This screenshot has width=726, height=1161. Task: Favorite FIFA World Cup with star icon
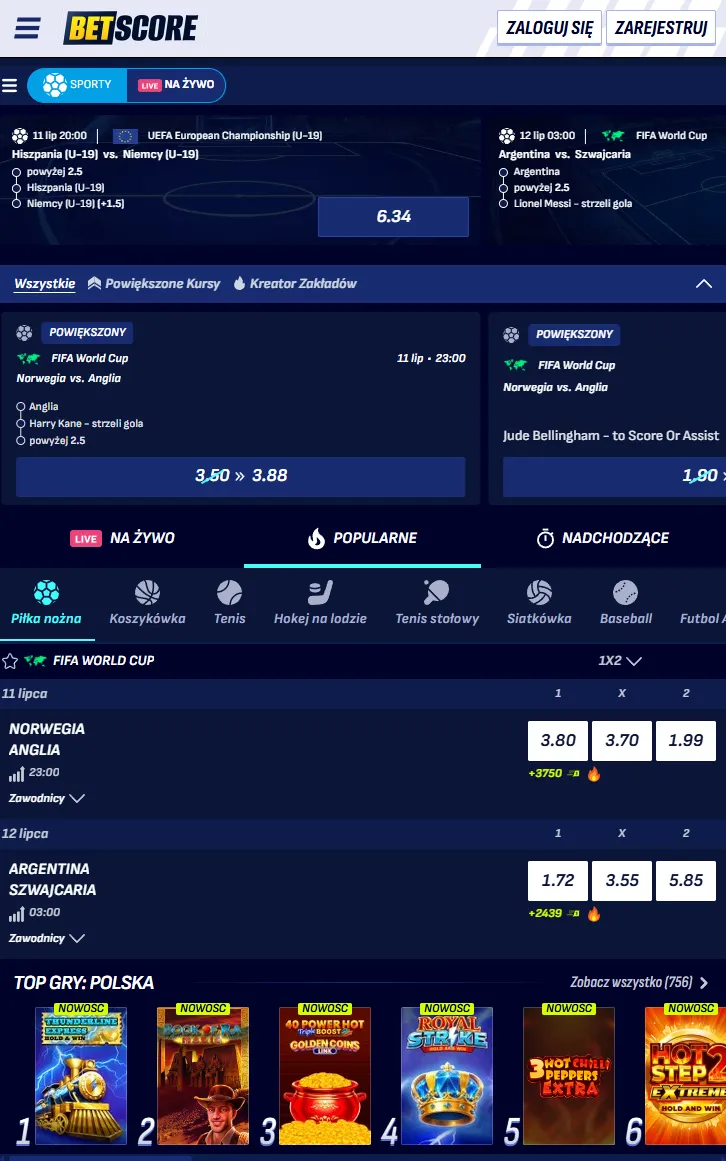10,661
